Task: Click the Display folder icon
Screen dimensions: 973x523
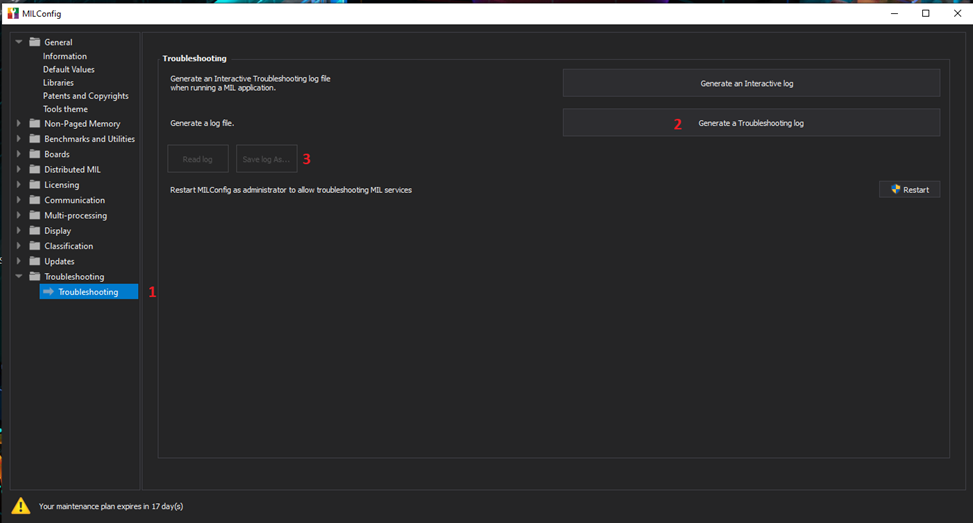Action: tap(35, 231)
